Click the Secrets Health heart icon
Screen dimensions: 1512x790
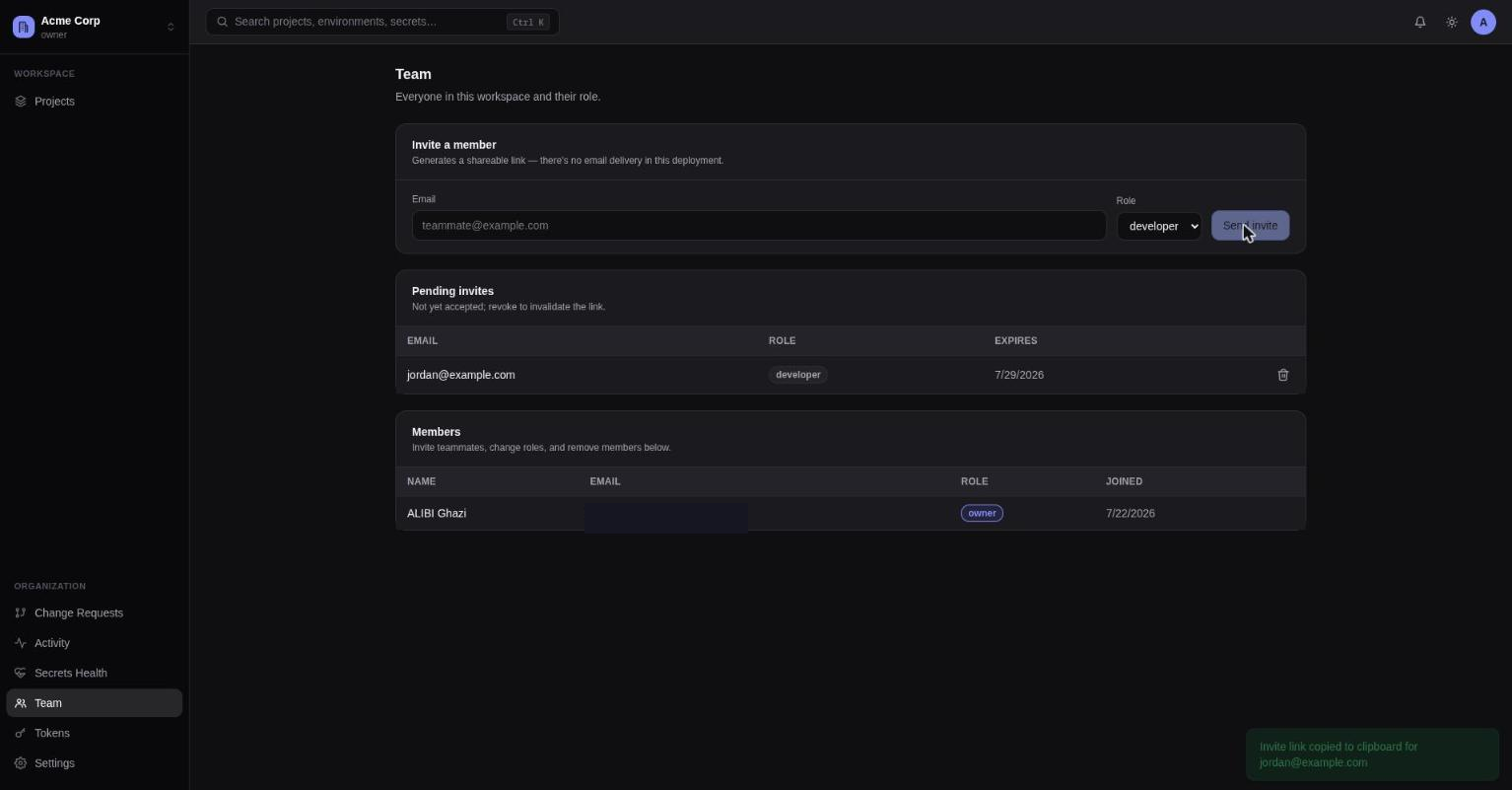pyautogui.click(x=21, y=674)
